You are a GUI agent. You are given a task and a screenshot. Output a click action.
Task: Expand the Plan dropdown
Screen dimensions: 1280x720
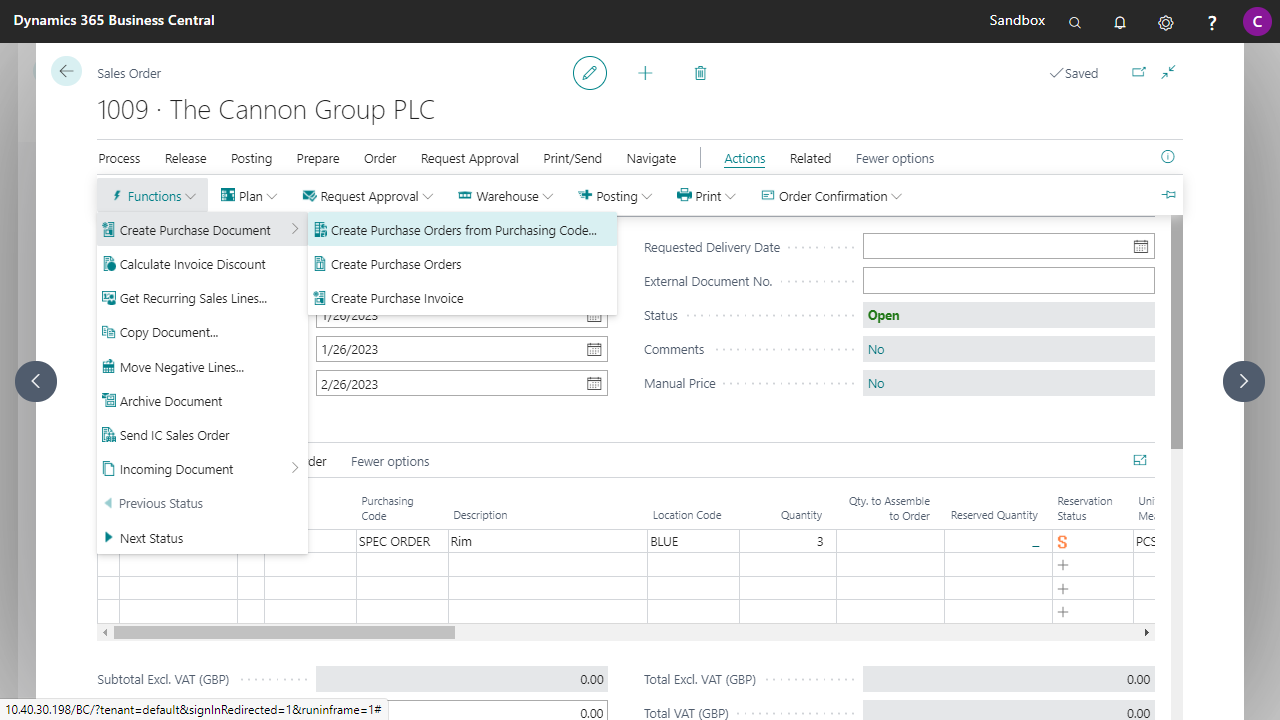[249, 196]
